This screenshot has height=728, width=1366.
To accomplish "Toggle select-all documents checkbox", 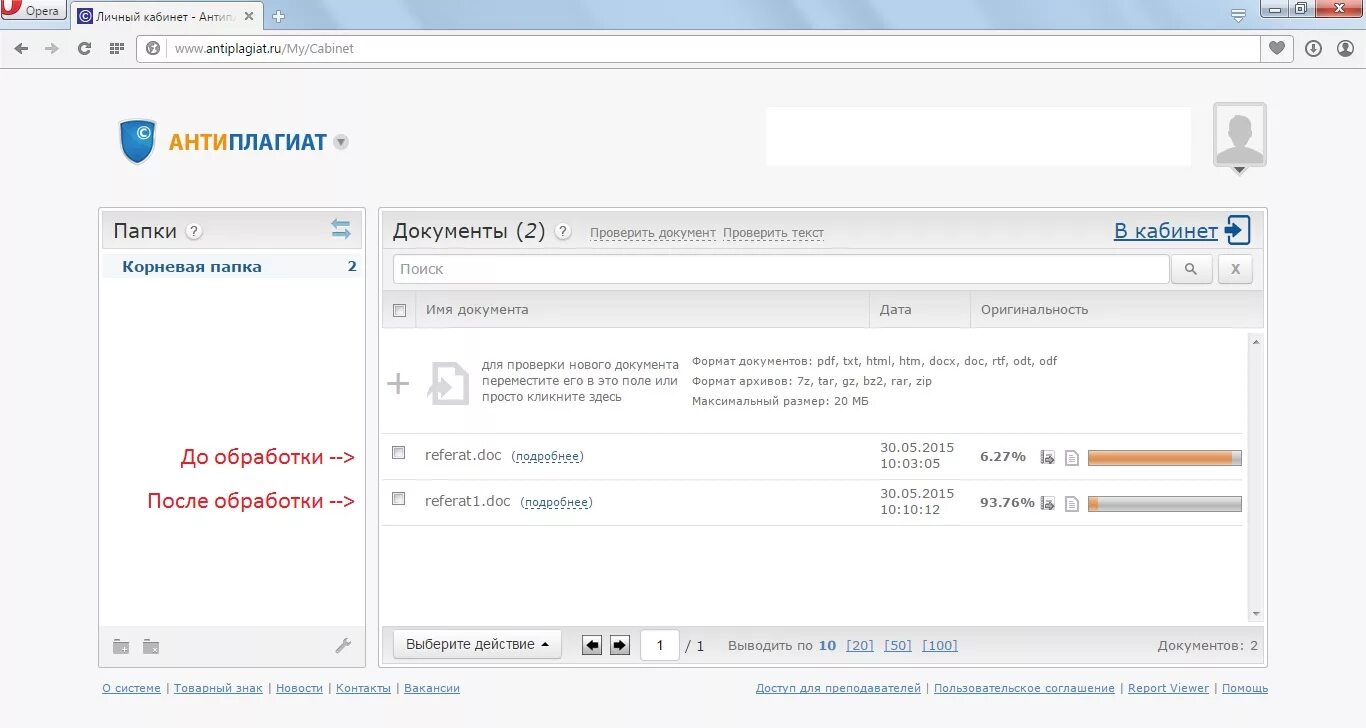I will point(400,310).
